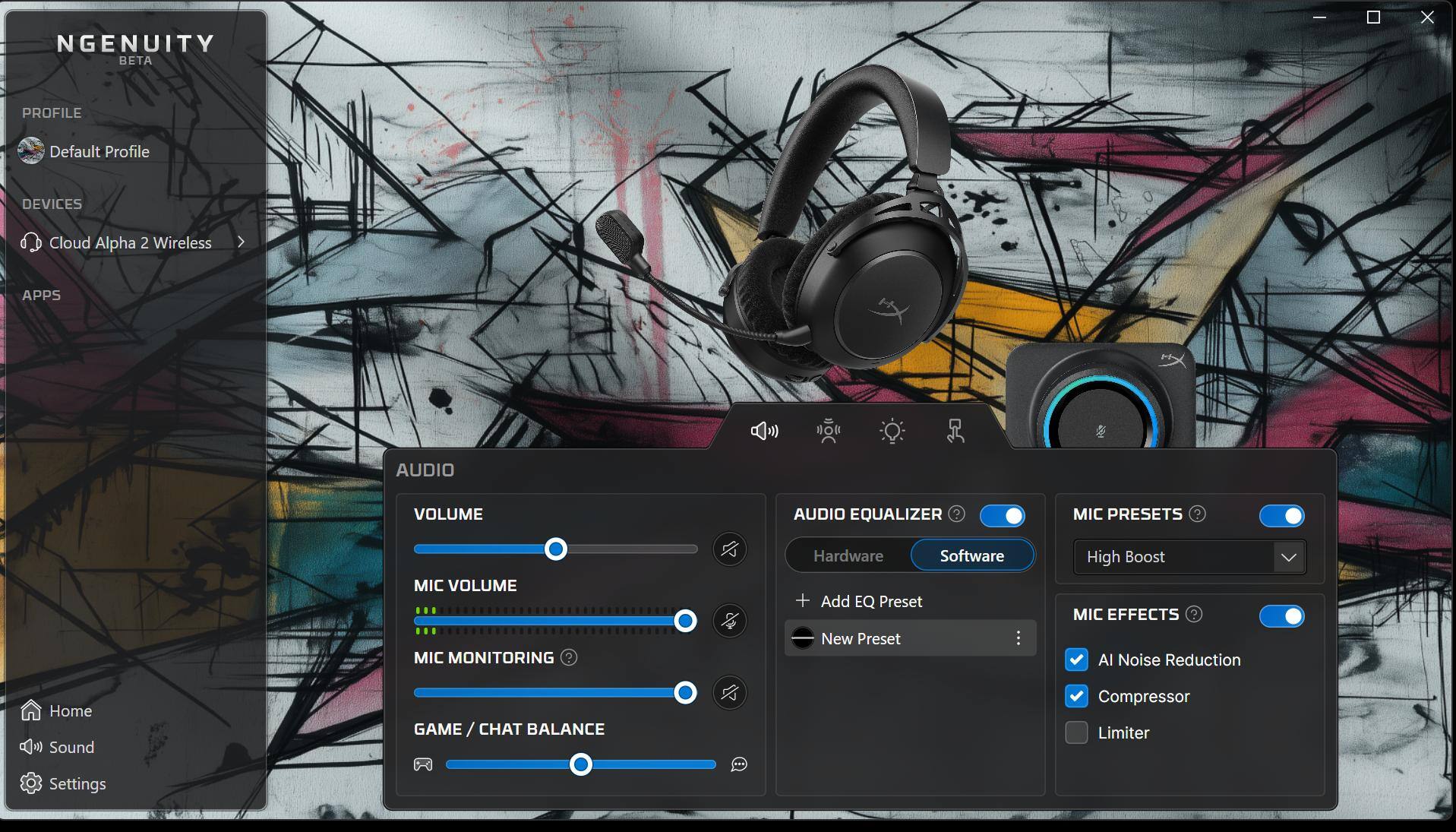Open the spatial audio tab icon
1456x832 pixels.
[828, 431]
